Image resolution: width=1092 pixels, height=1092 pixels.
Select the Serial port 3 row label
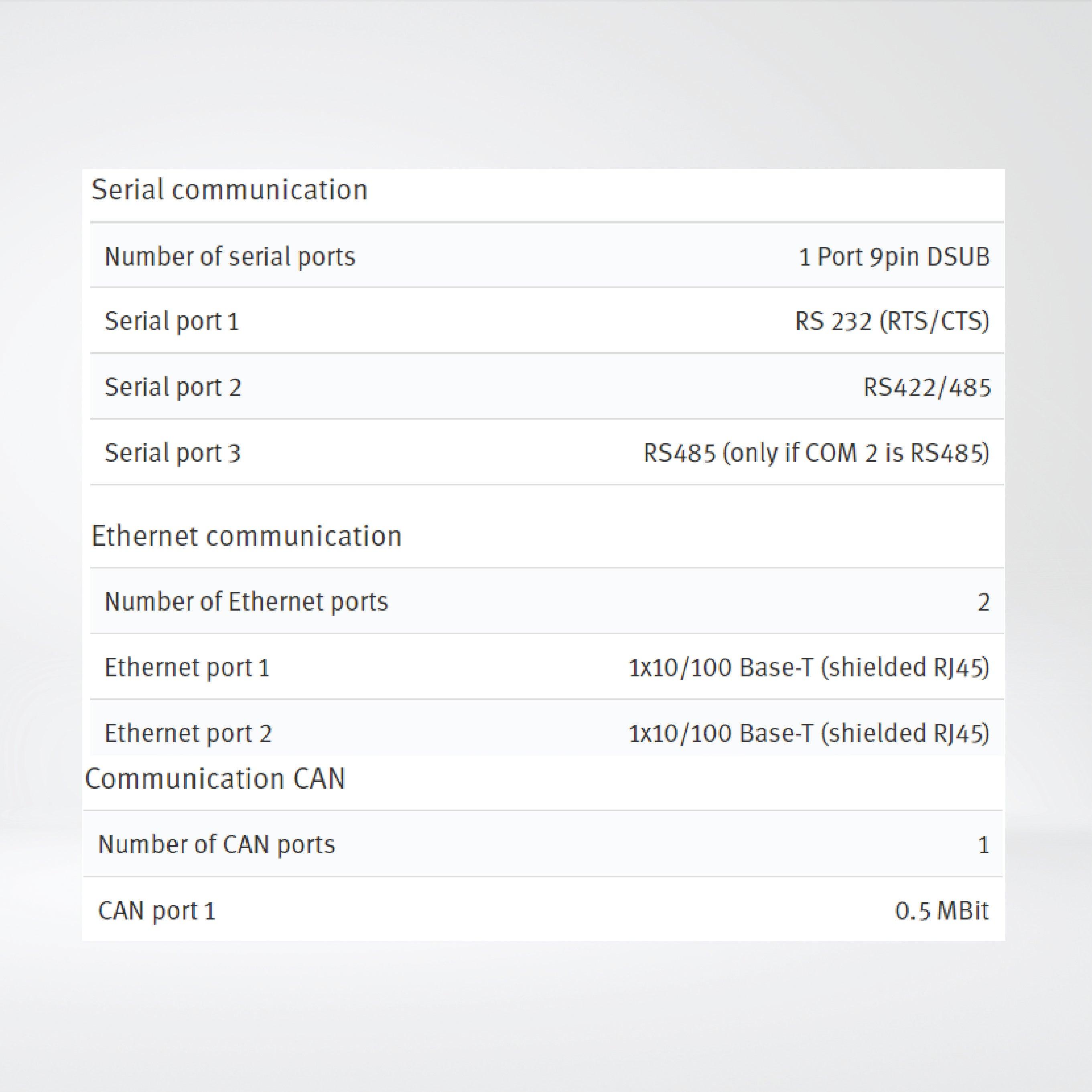(173, 453)
